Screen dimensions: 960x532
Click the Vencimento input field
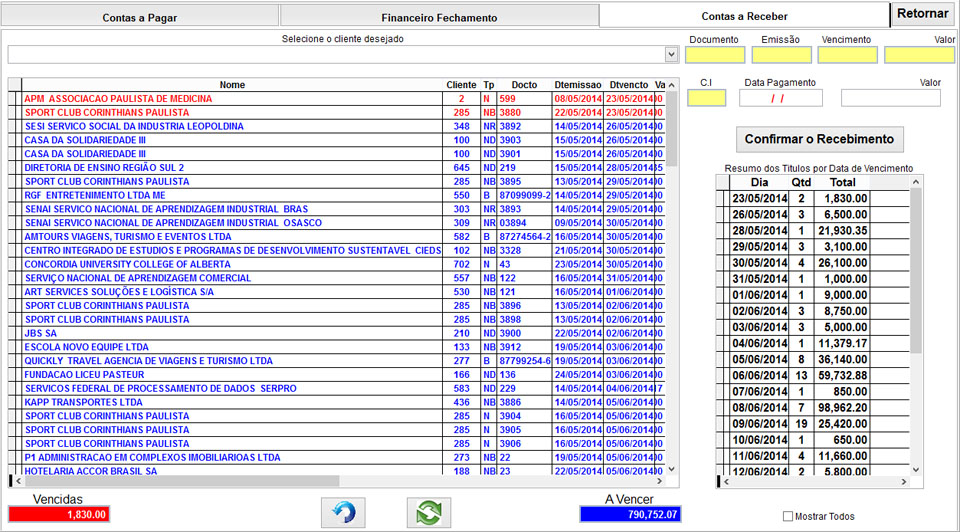point(847,55)
